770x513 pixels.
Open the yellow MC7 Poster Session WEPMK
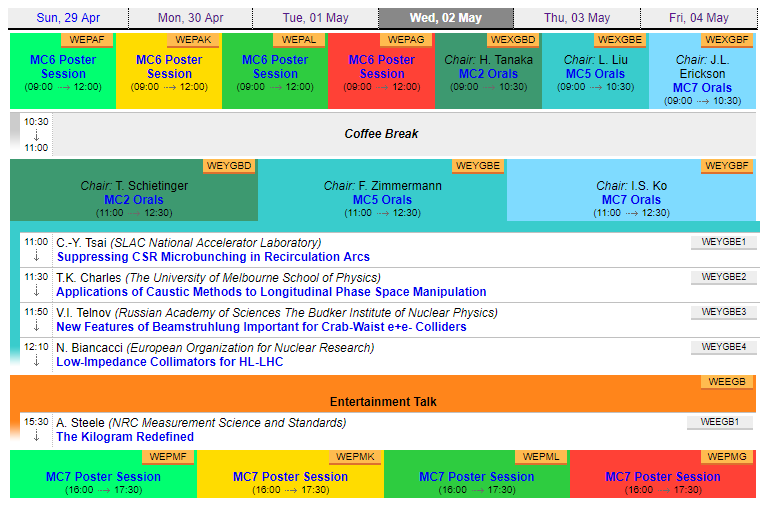(290, 477)
